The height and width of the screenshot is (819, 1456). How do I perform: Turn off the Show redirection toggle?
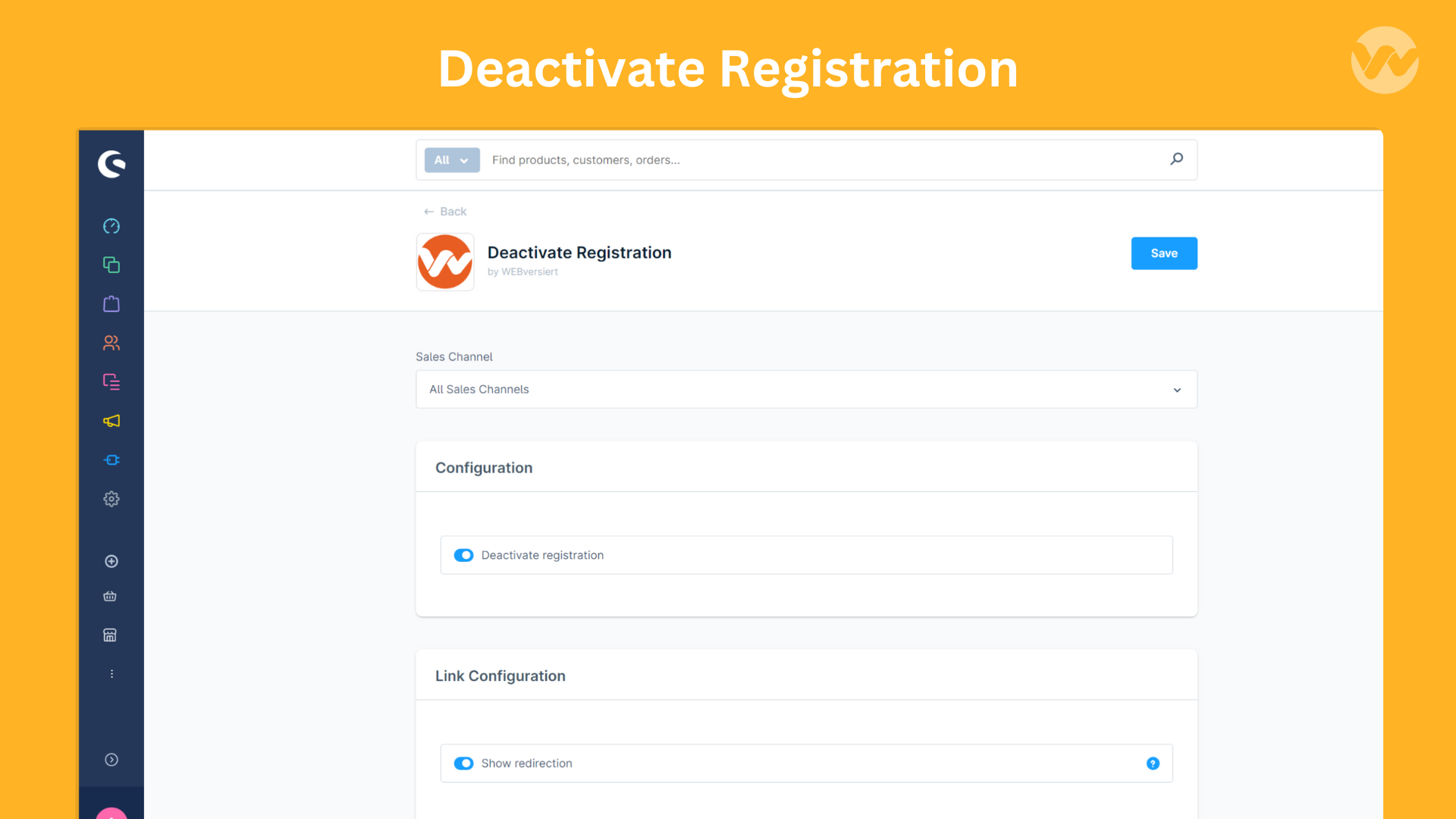coord(463,763)
